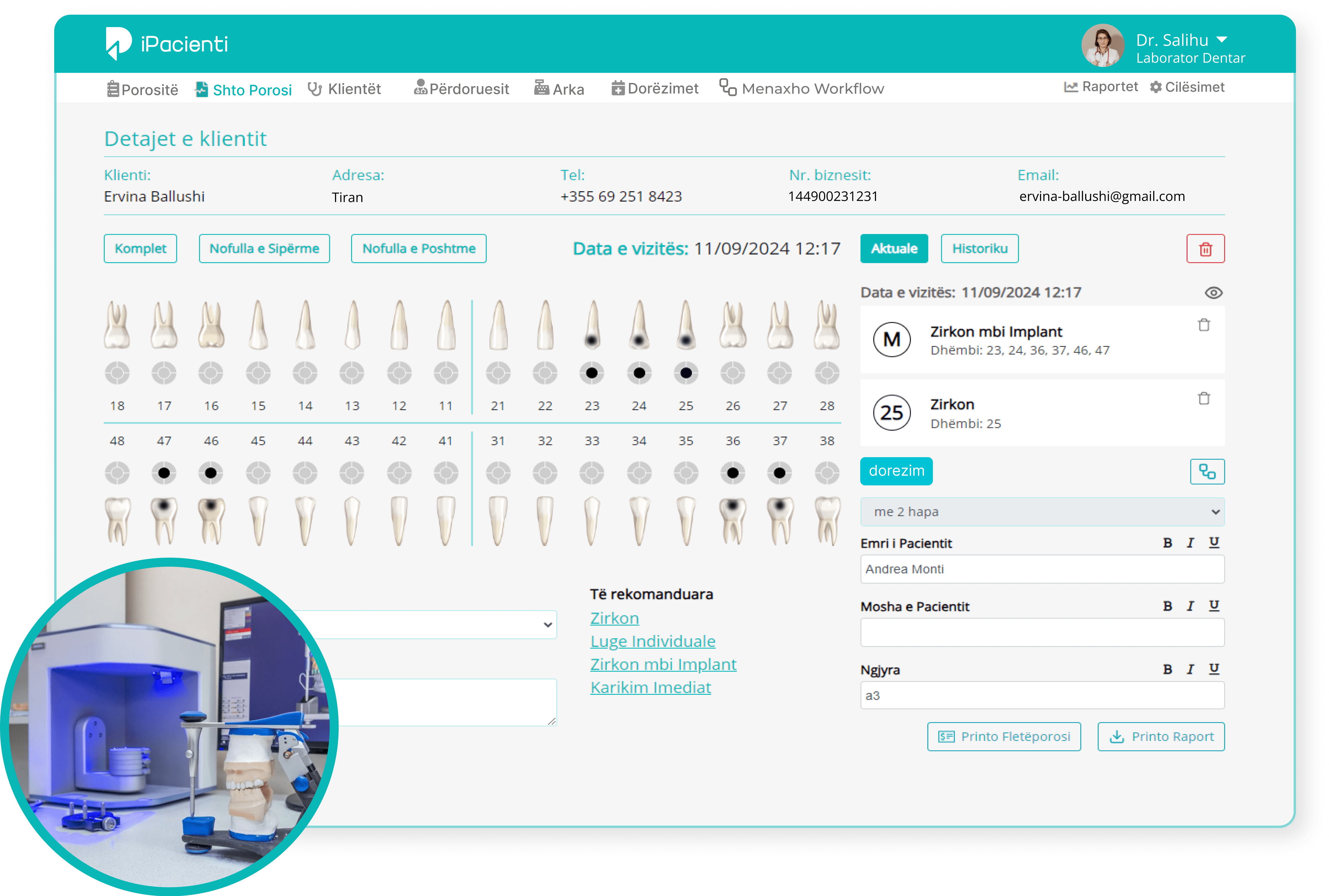
Task: Toggle italic for Mosha e Pacientit
Action: tap(1190, 606)
